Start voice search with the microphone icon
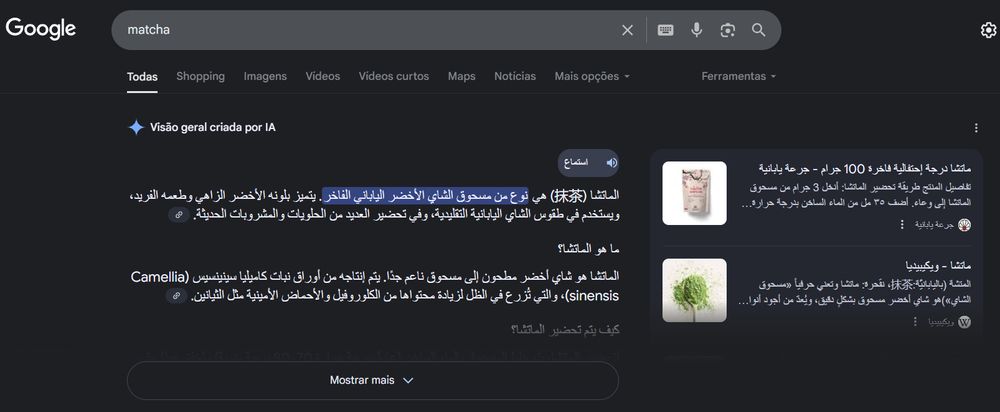This screenshot has width=1000, height=412. point(696,30)
